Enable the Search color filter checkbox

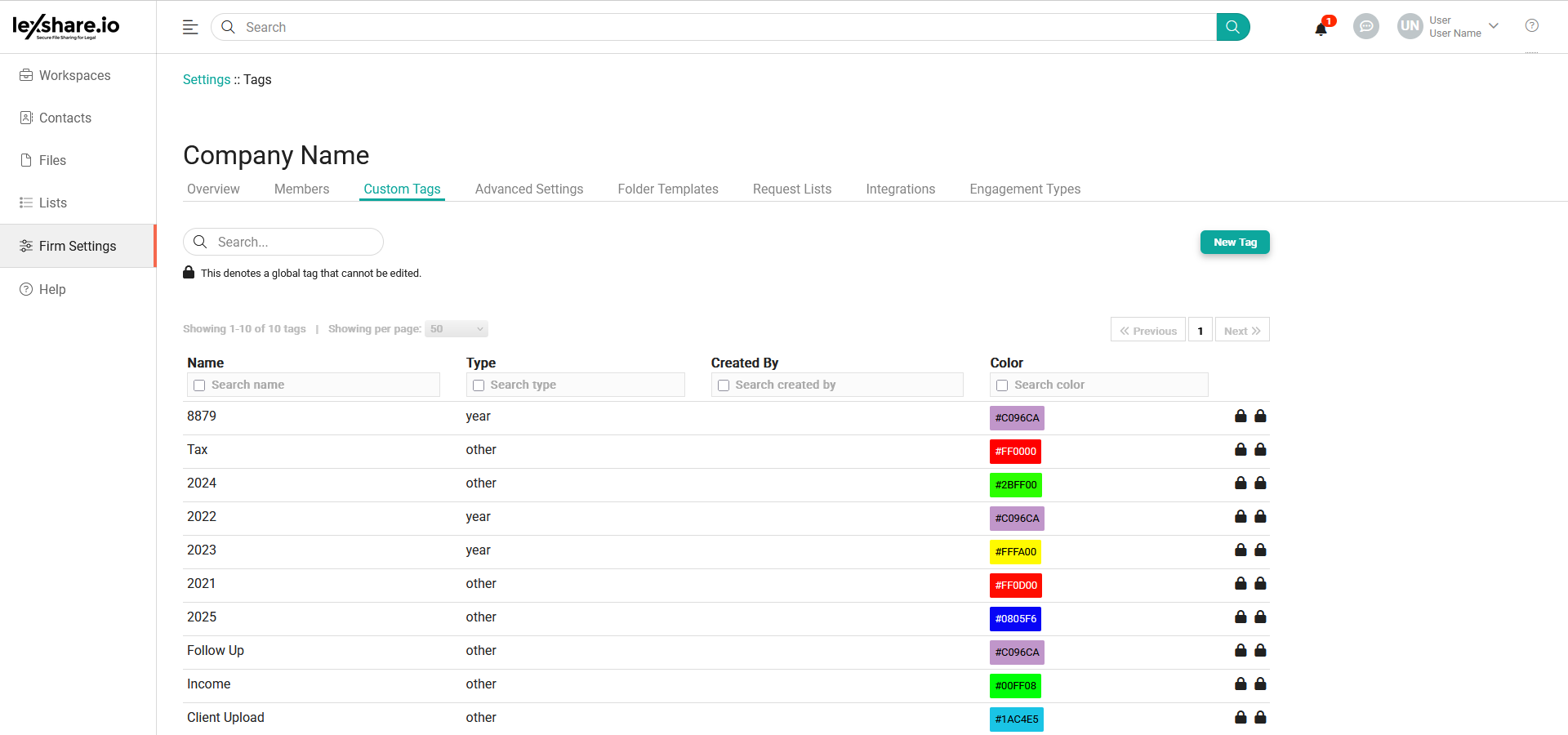point(1002,385)
